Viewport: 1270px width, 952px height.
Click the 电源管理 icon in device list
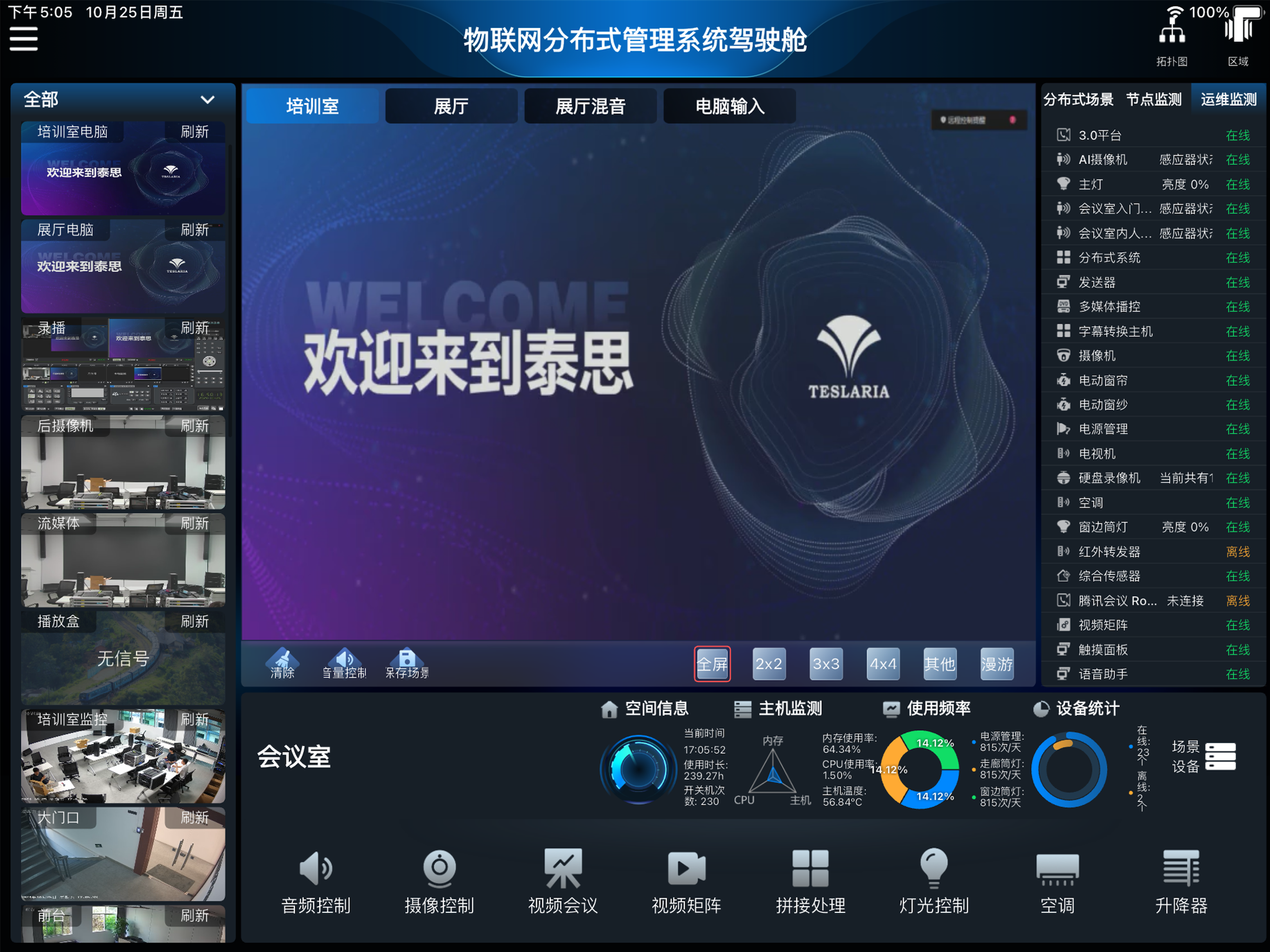click(x=1063, y=429)
